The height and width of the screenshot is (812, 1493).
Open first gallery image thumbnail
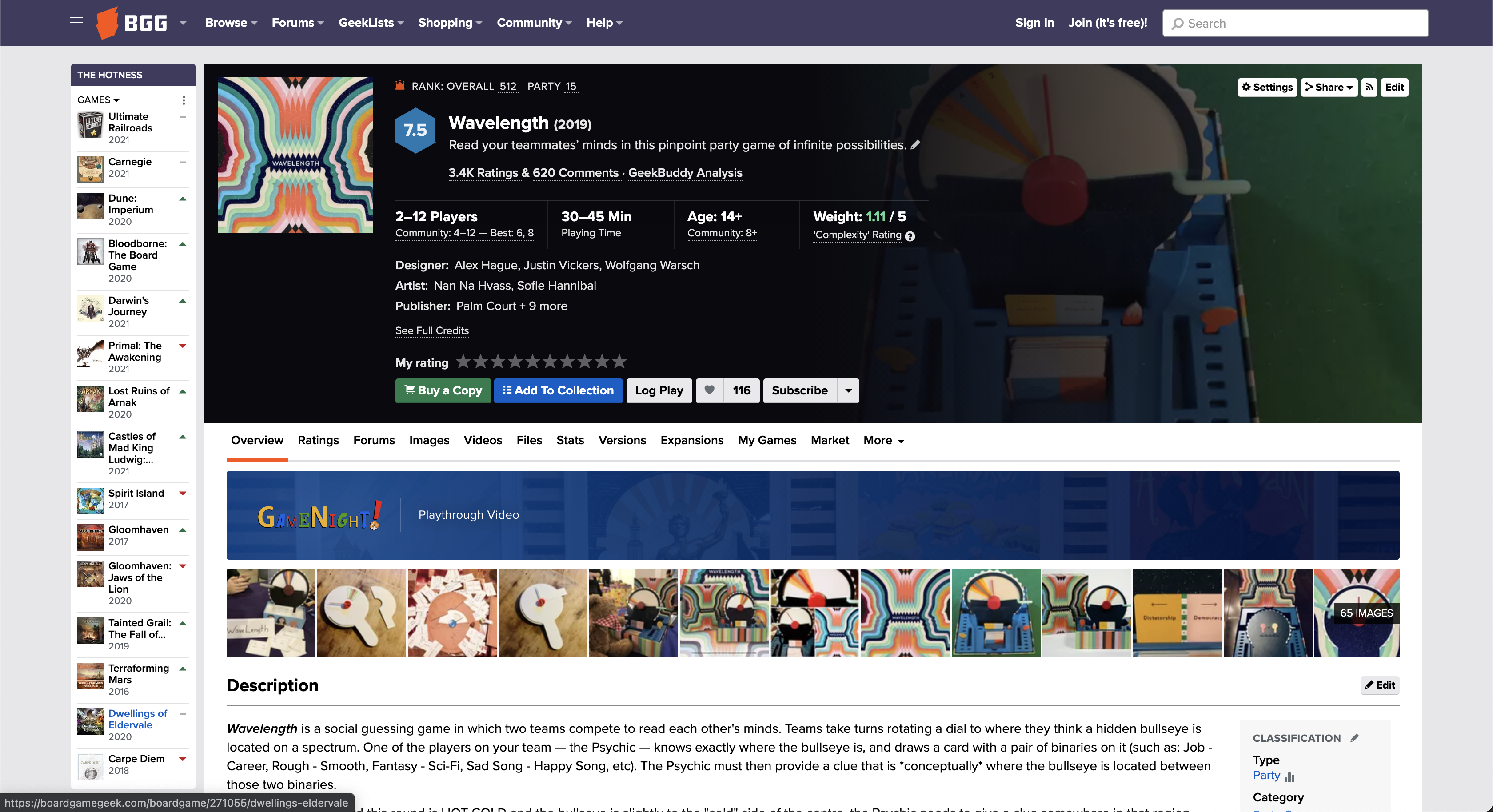[271, 613]
